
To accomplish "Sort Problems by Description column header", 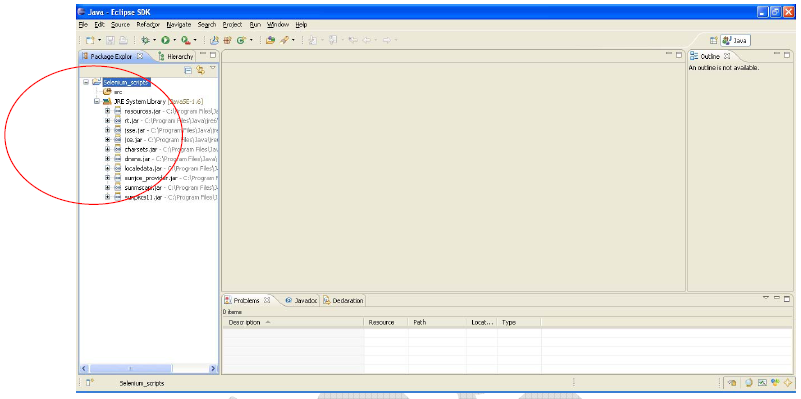I will coord(293,322).
